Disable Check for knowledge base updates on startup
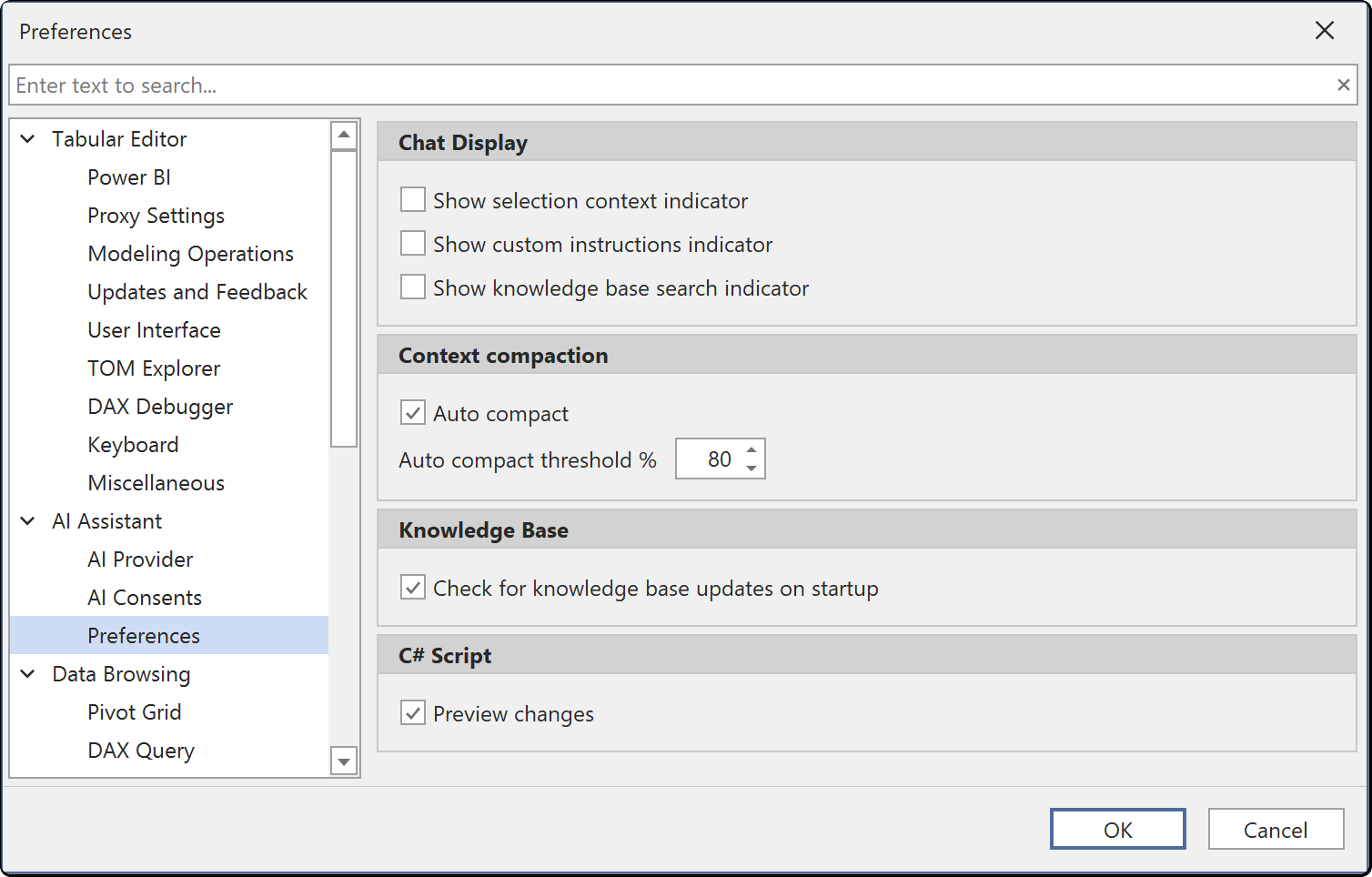This screenshot has height=877, width=1372. pos(412,587)
